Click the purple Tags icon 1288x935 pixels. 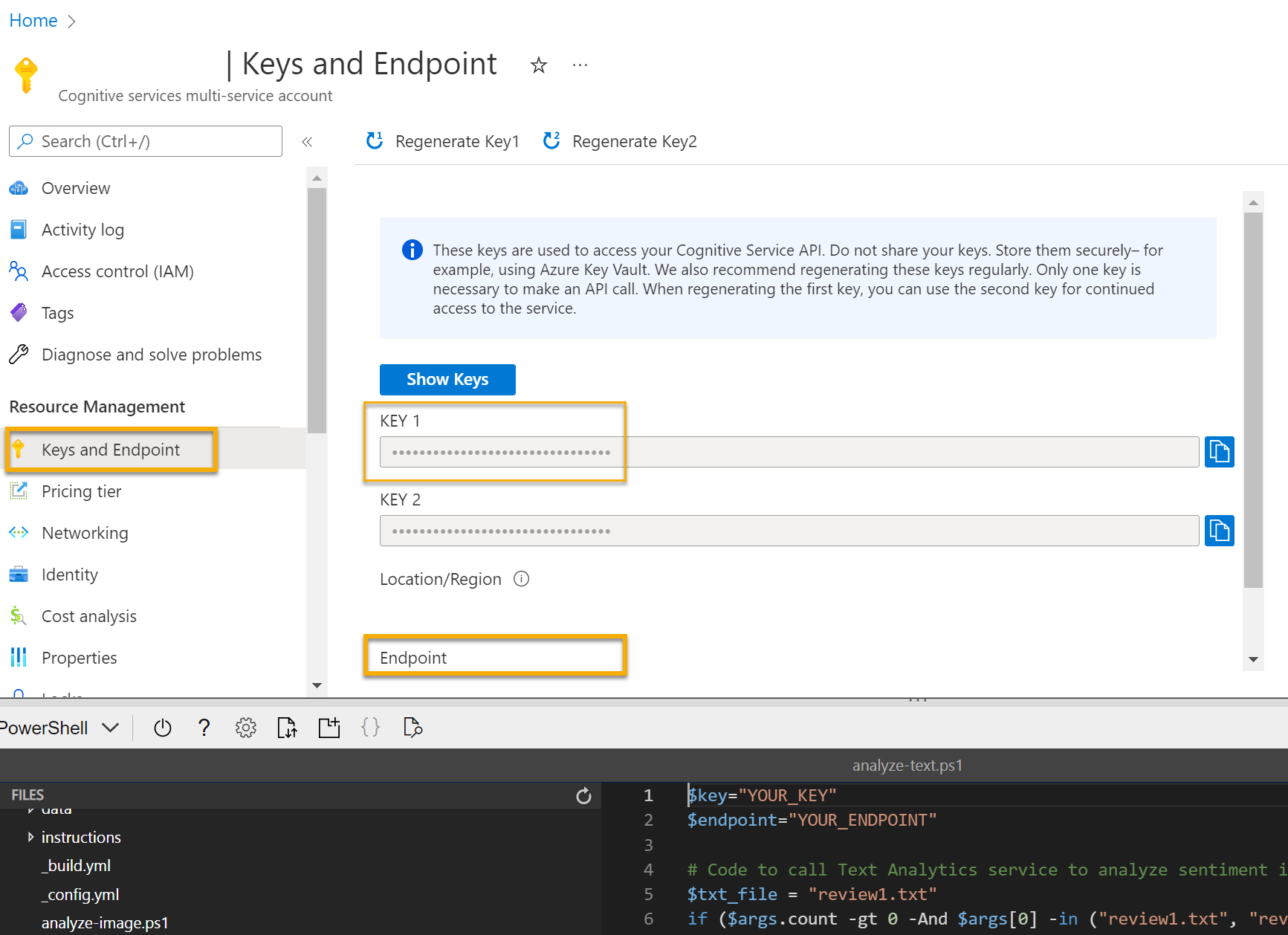click(x=19, y=313)
